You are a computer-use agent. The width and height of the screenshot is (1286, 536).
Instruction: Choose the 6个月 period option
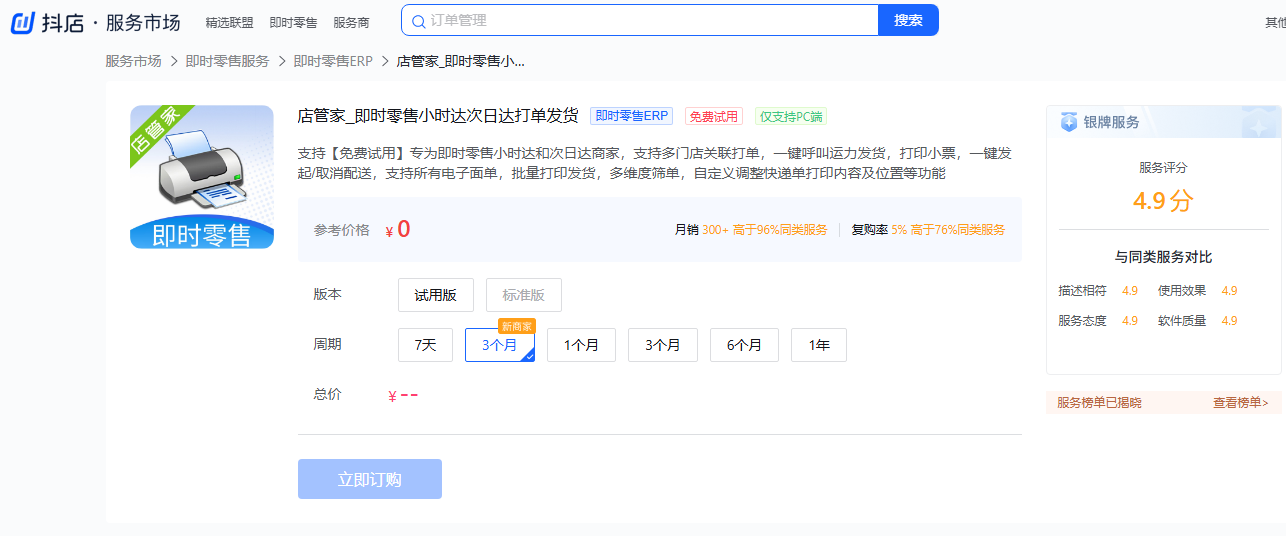(x=745, y=345)
